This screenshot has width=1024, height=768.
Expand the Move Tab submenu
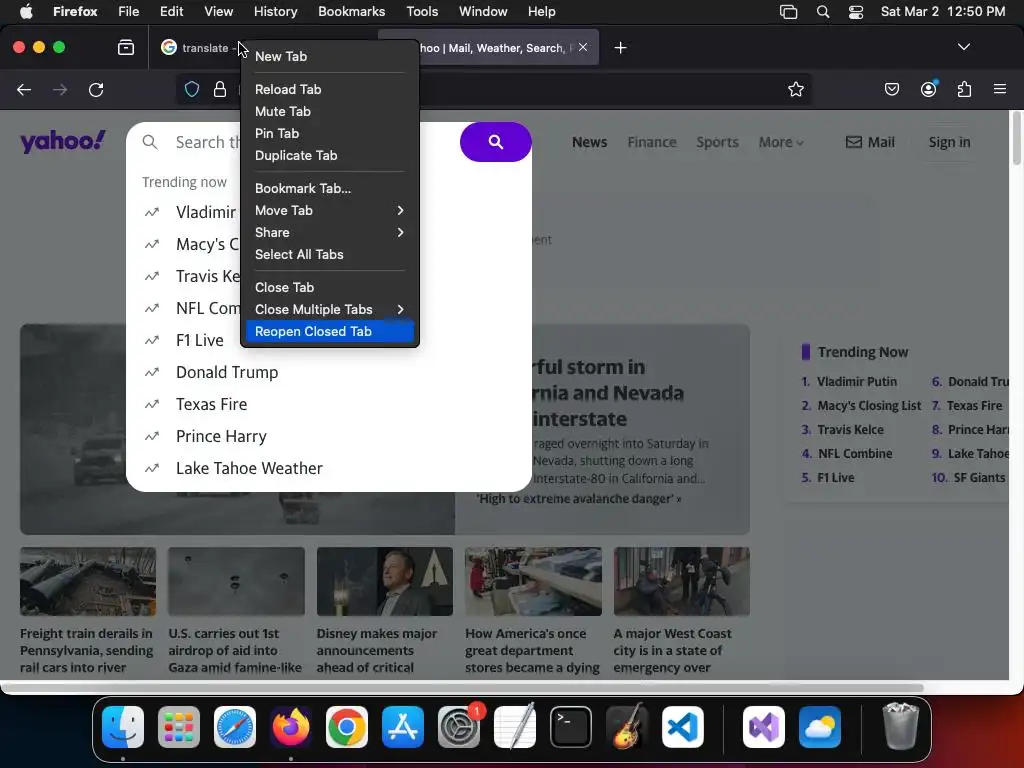pos(330,210)
